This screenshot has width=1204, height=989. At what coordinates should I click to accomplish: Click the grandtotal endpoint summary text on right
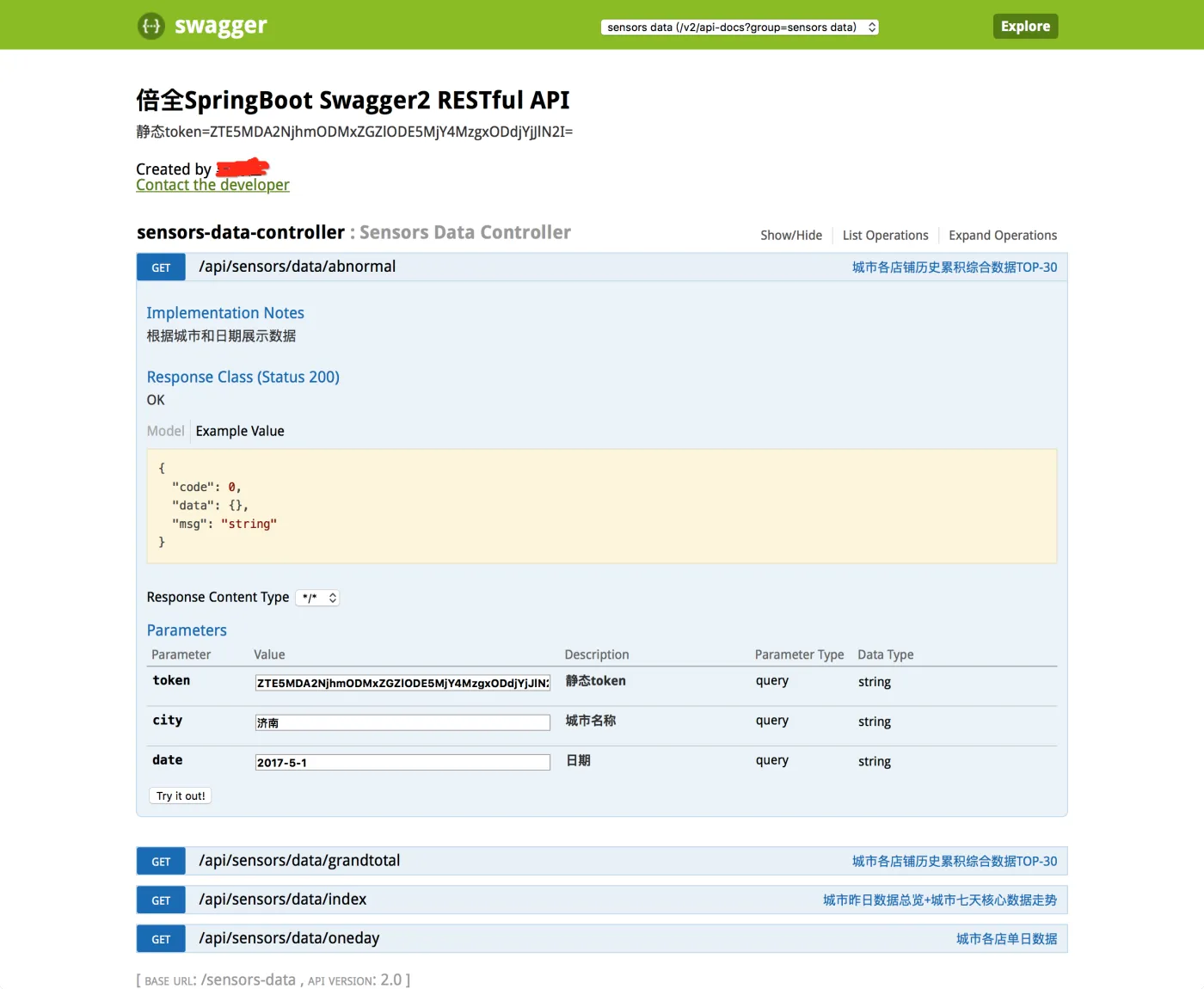955,862
